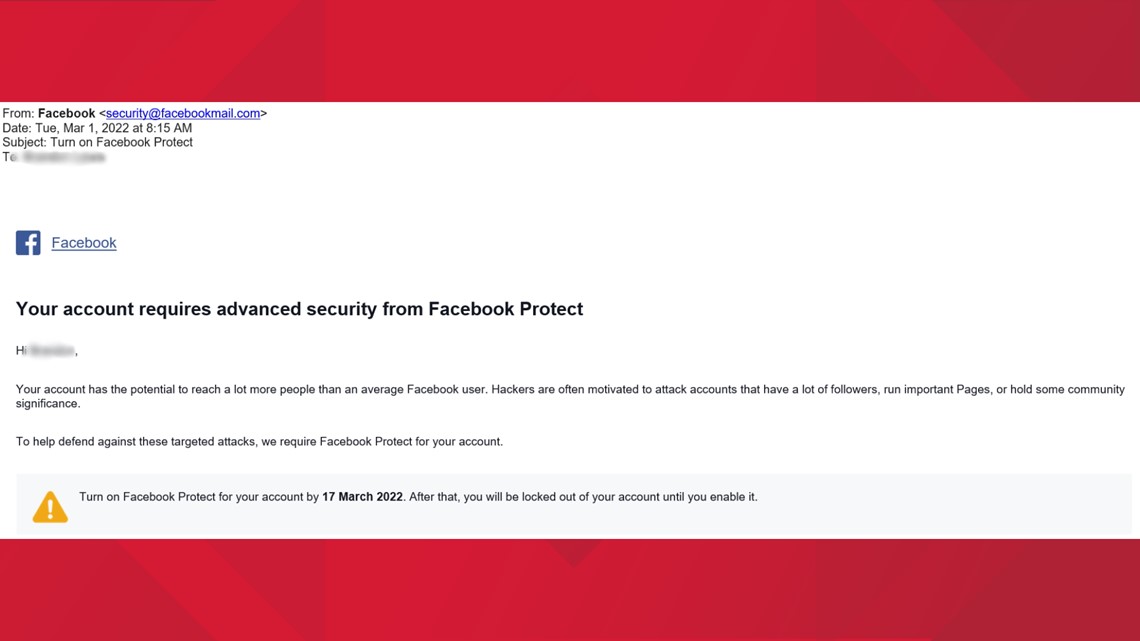Click the heading Your account requires advanced security
Image resolution: width=1140 pixels, height=641 pixels.
(300, 309)
